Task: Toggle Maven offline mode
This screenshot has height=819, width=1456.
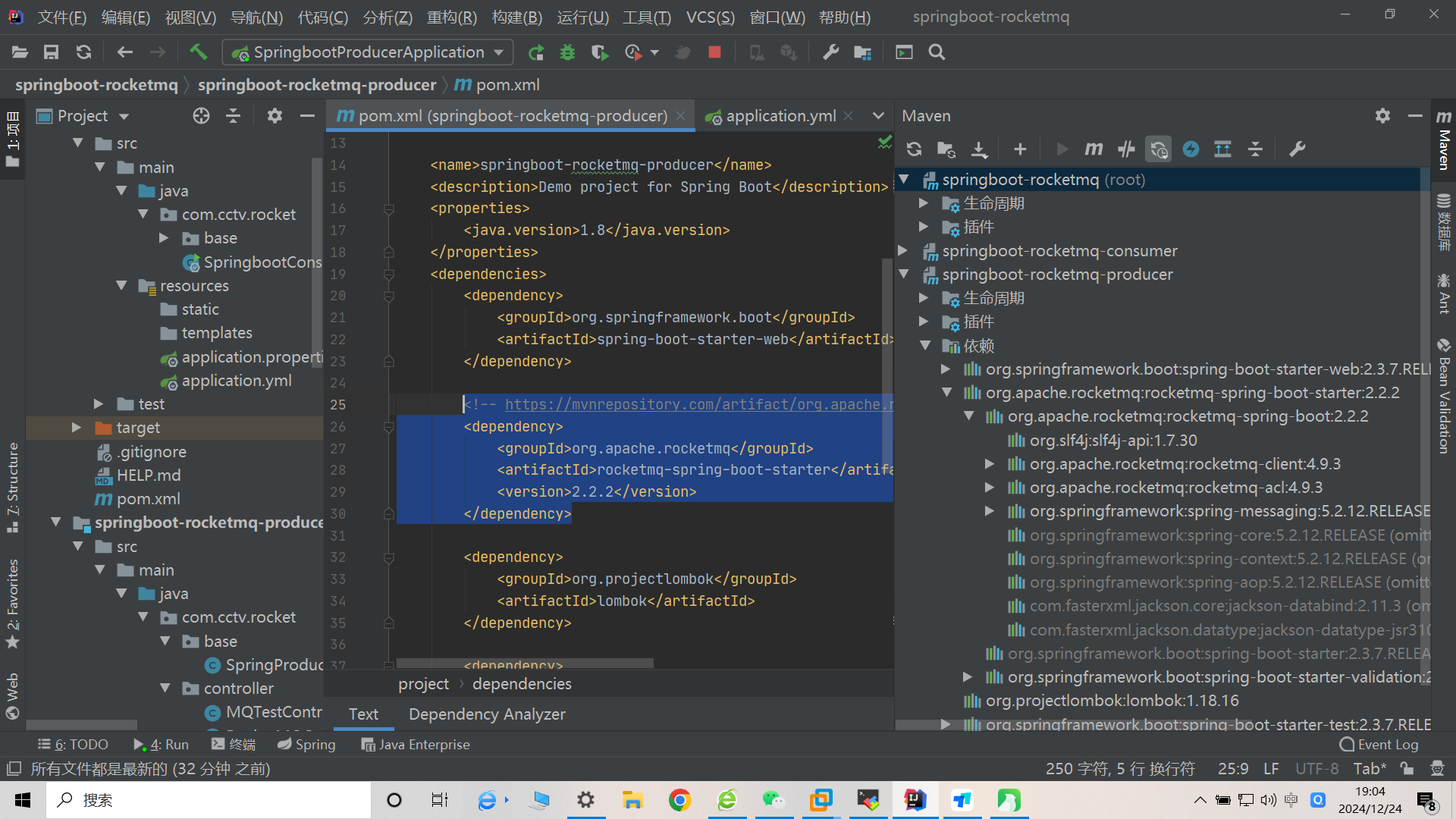Action: point(1126,149)
